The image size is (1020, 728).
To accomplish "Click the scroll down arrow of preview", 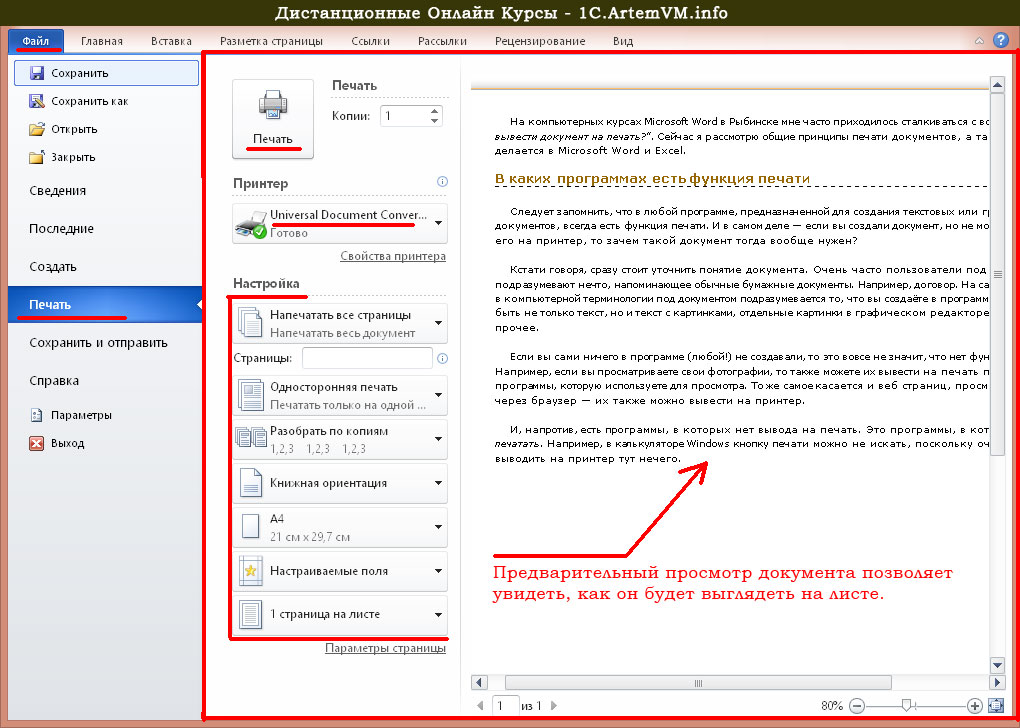I will pos(997,665).
